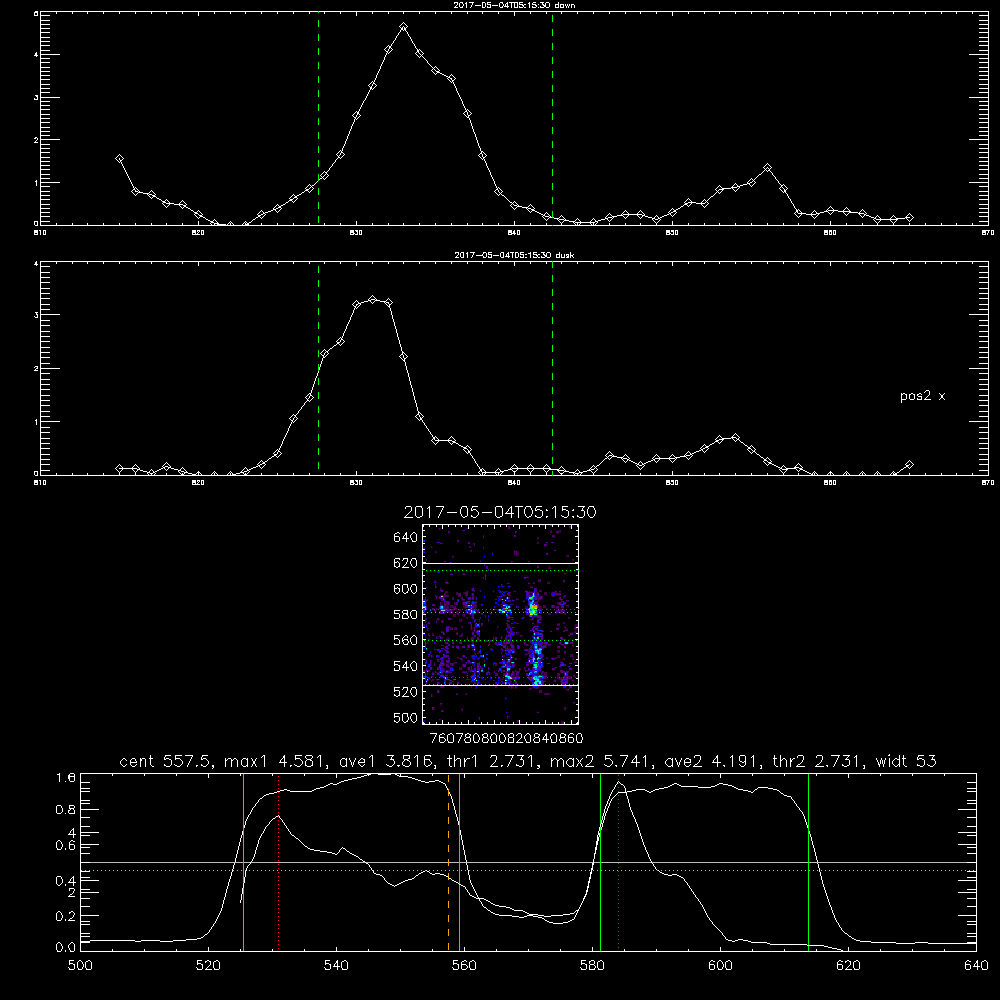Click x-axis label 600 of bottom plot

[x=720, y=966]
